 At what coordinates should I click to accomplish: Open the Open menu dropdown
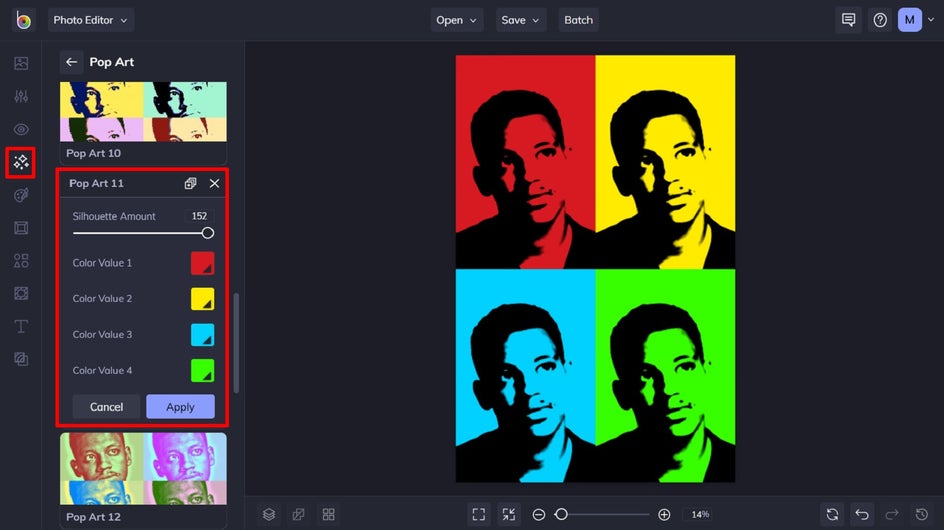(x=456, y=20)
